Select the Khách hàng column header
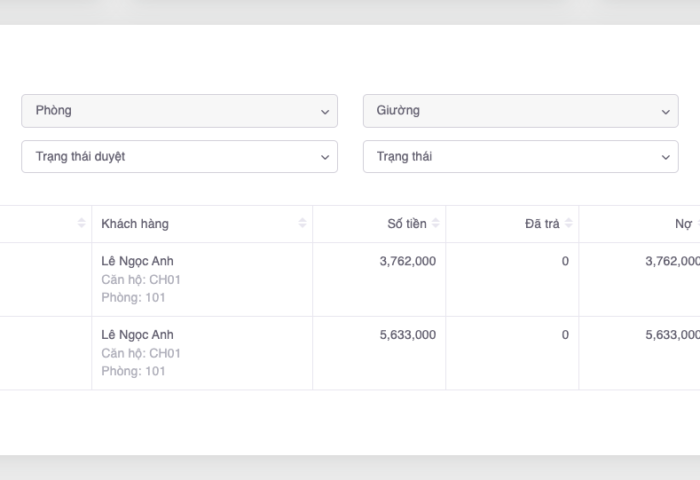Screen dimensions: 700x480 [135, 224]
